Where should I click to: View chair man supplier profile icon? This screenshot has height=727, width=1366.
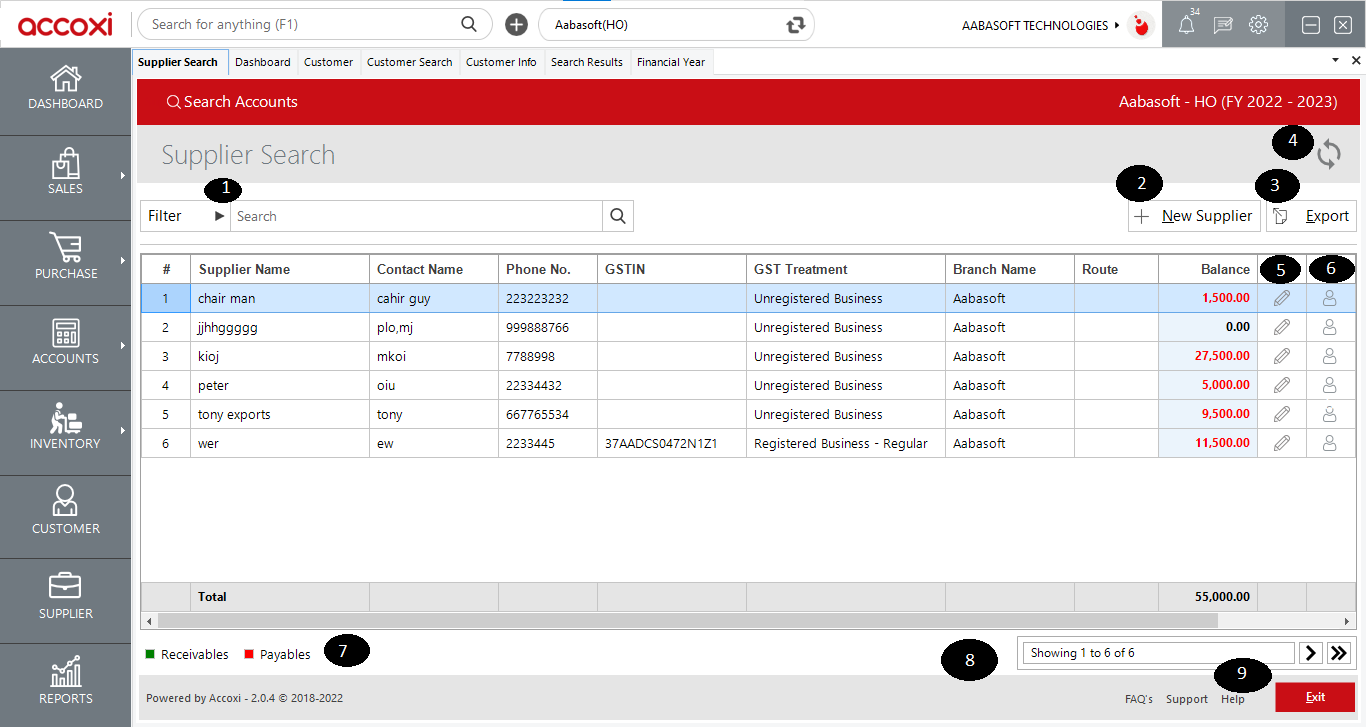1330,298
